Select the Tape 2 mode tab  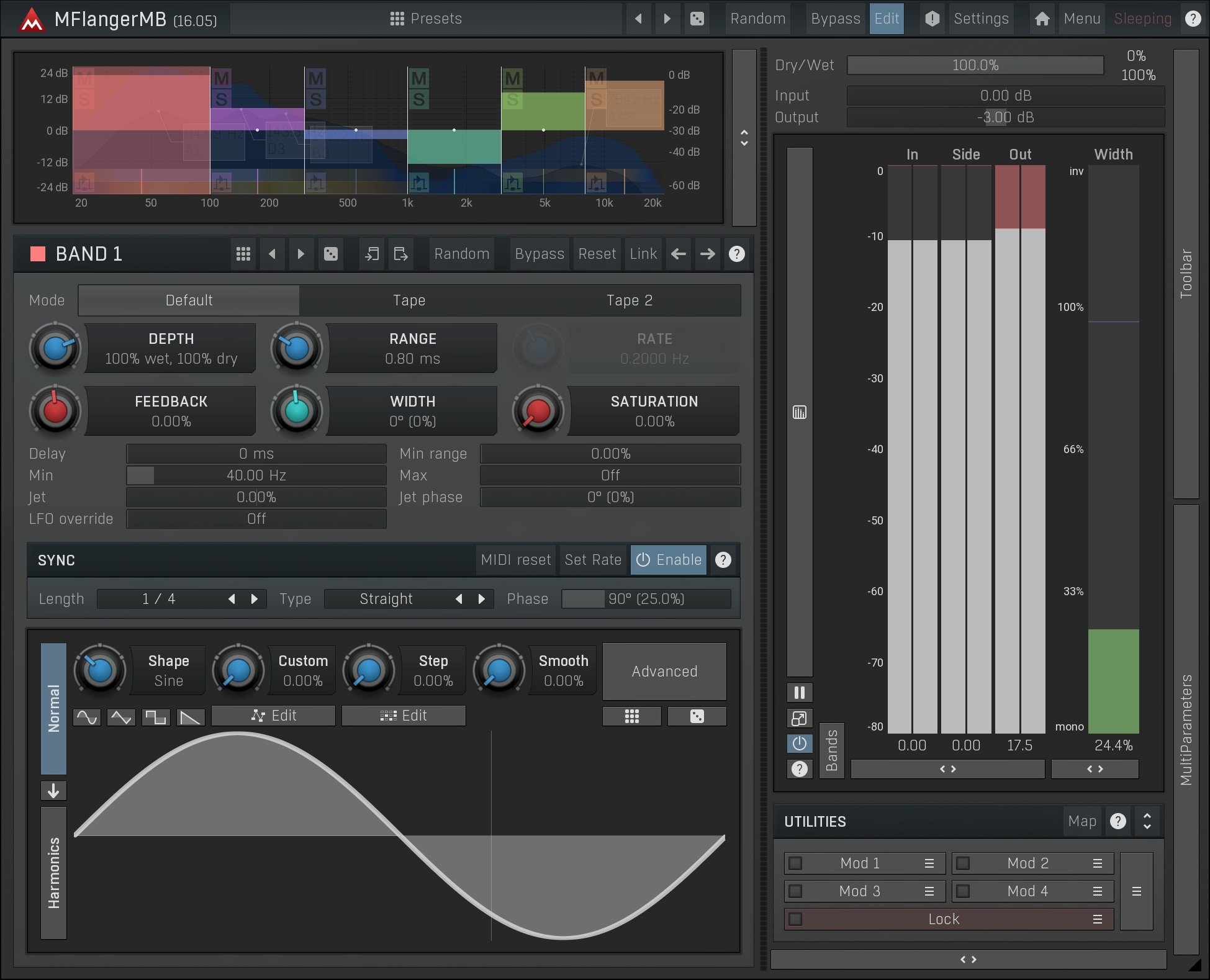click(630, 300)
